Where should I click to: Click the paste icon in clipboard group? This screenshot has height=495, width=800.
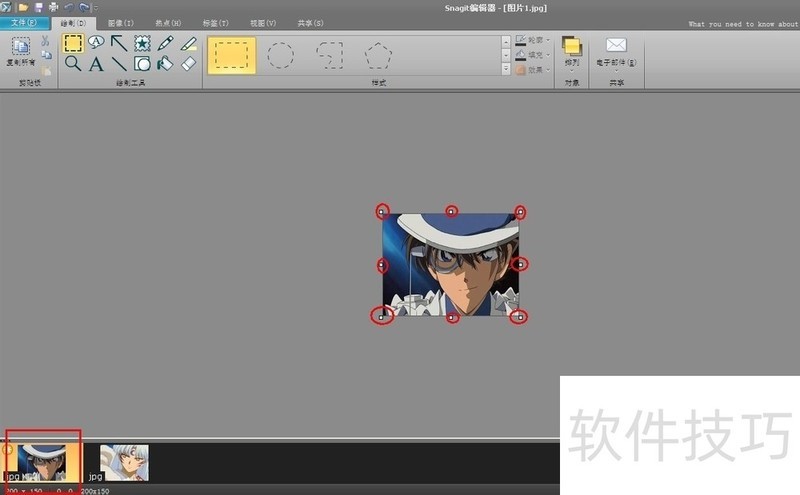[x=46, y=70]
